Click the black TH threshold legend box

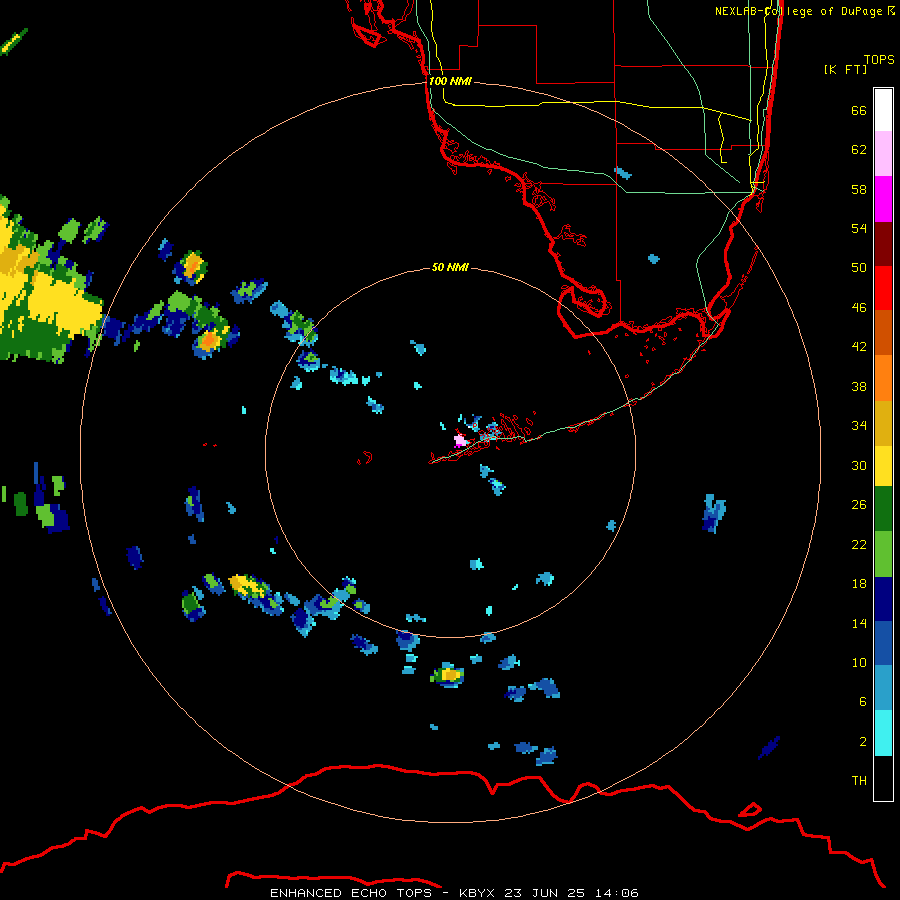click(x=883, y=778)
